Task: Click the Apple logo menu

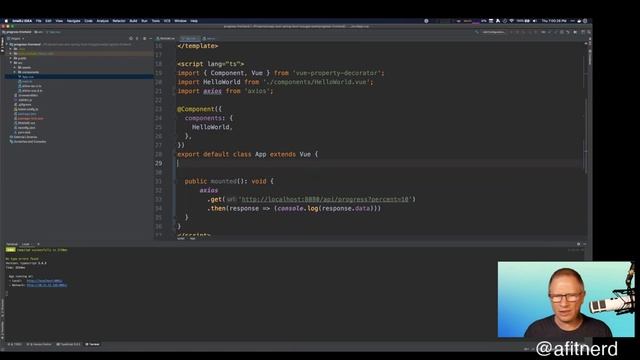Action: [6, 21]
